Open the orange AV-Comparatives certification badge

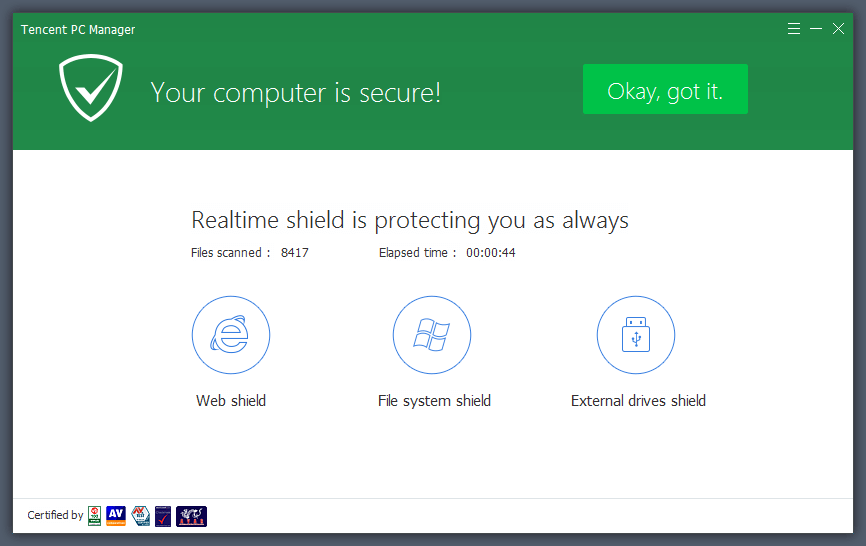pos(116,516)
